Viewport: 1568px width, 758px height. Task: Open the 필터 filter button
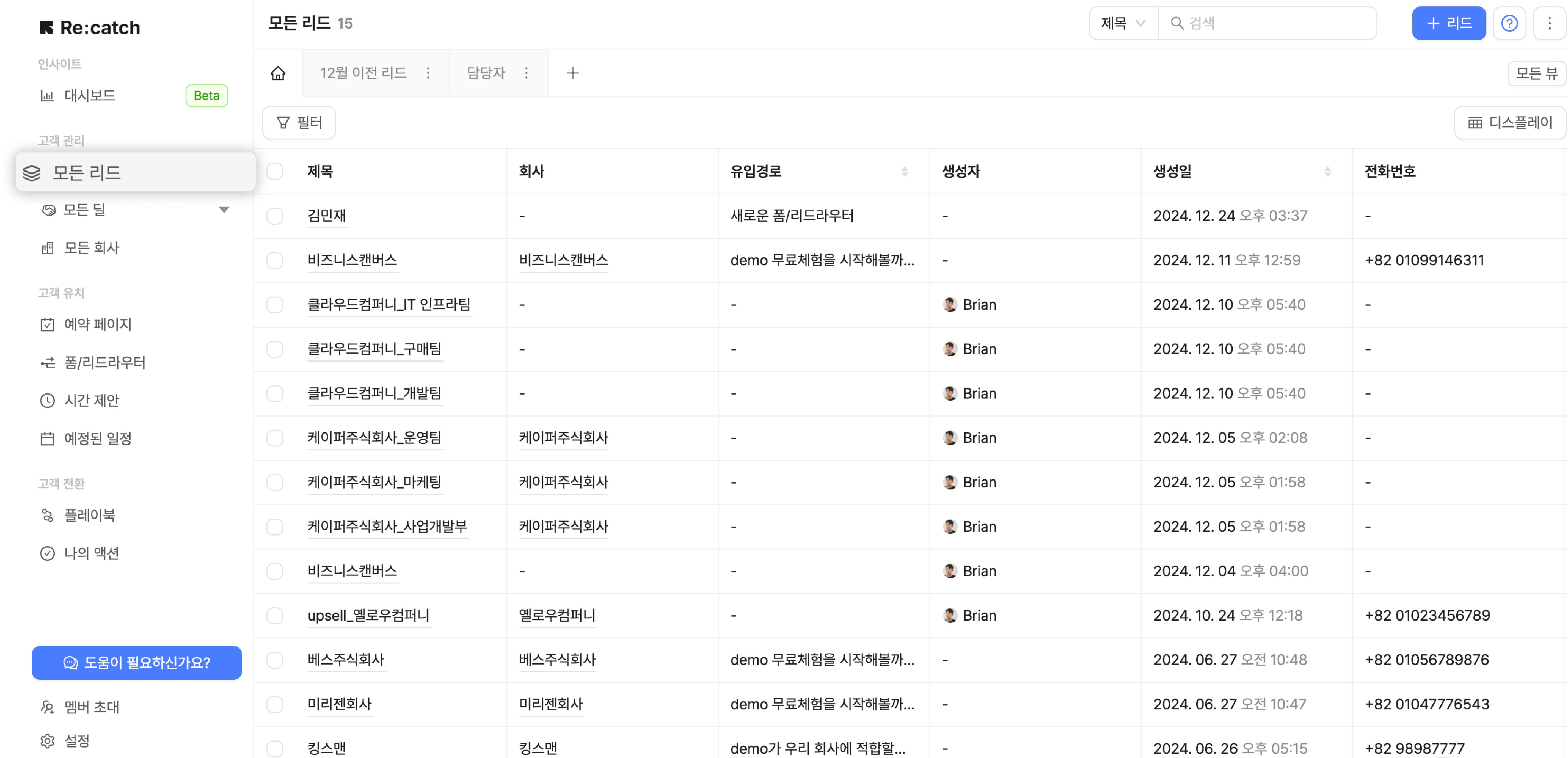(x=299, y=122)
